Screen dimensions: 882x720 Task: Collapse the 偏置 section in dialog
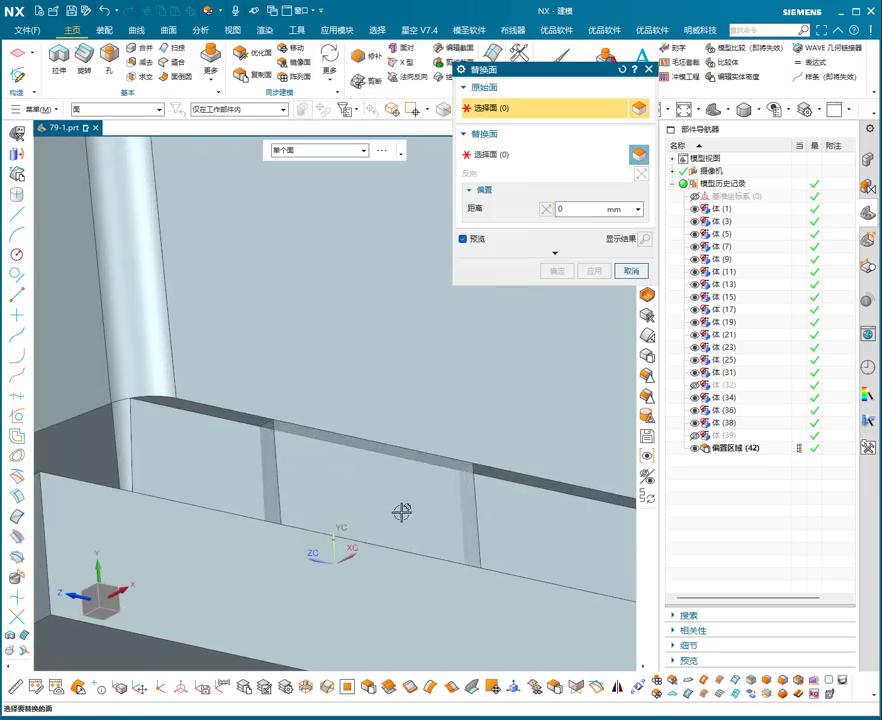coord(470,189)
